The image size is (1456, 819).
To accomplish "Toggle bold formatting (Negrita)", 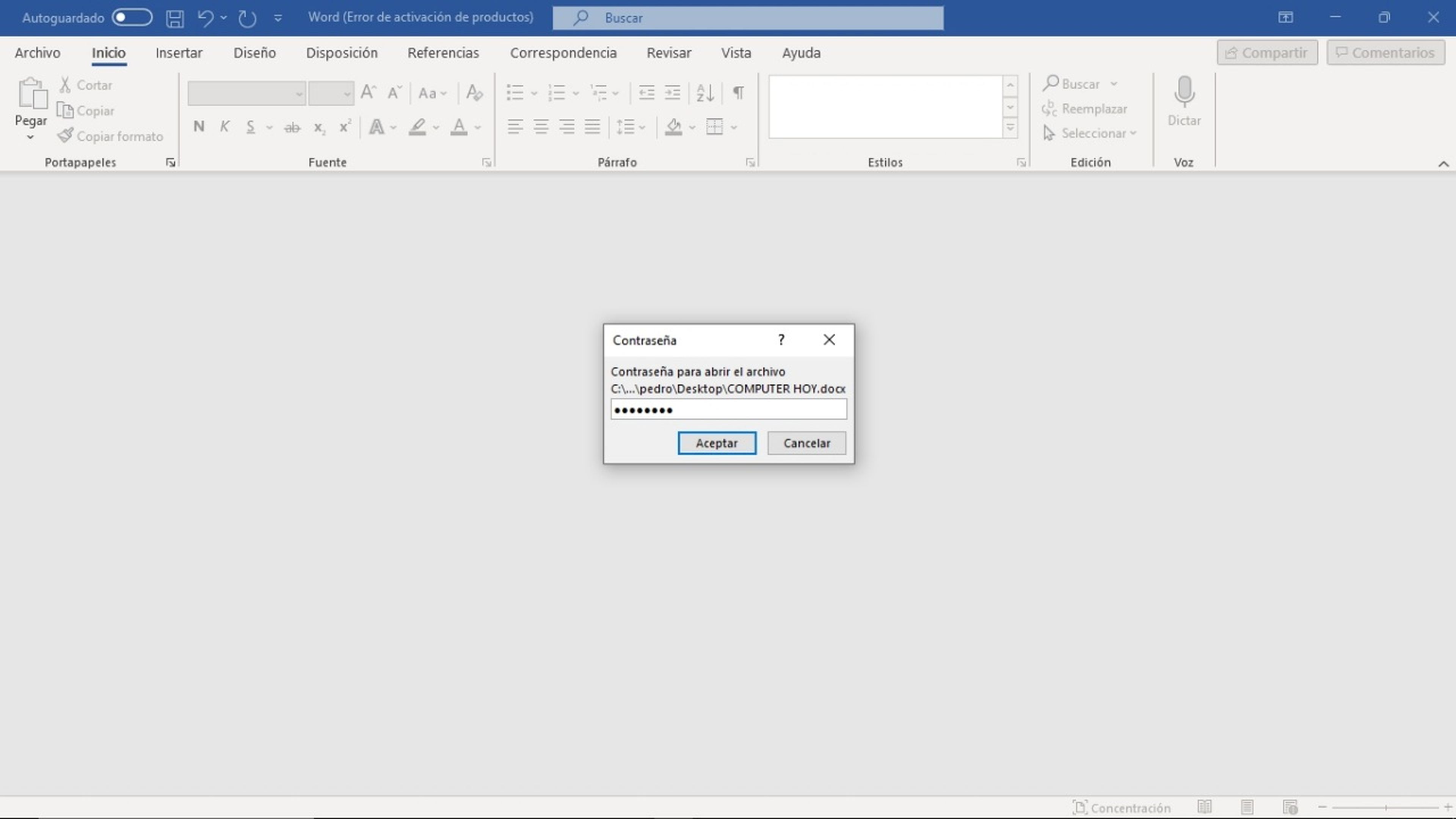I will [198, 127].
